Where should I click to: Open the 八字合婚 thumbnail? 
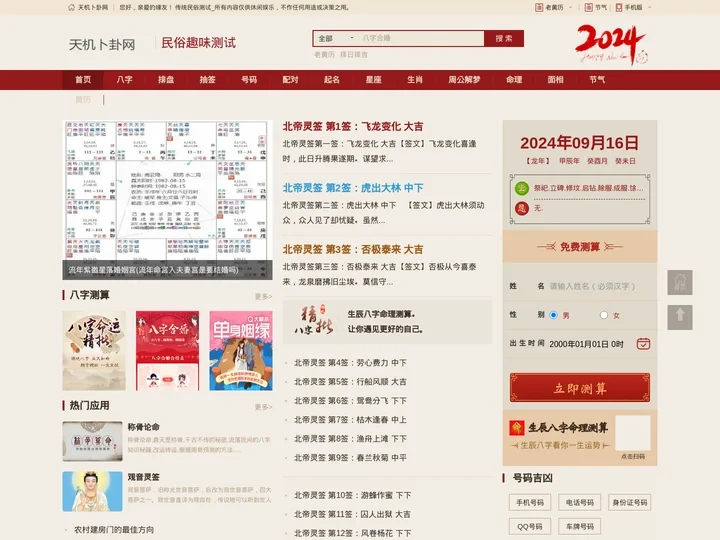tap(168, 351)
